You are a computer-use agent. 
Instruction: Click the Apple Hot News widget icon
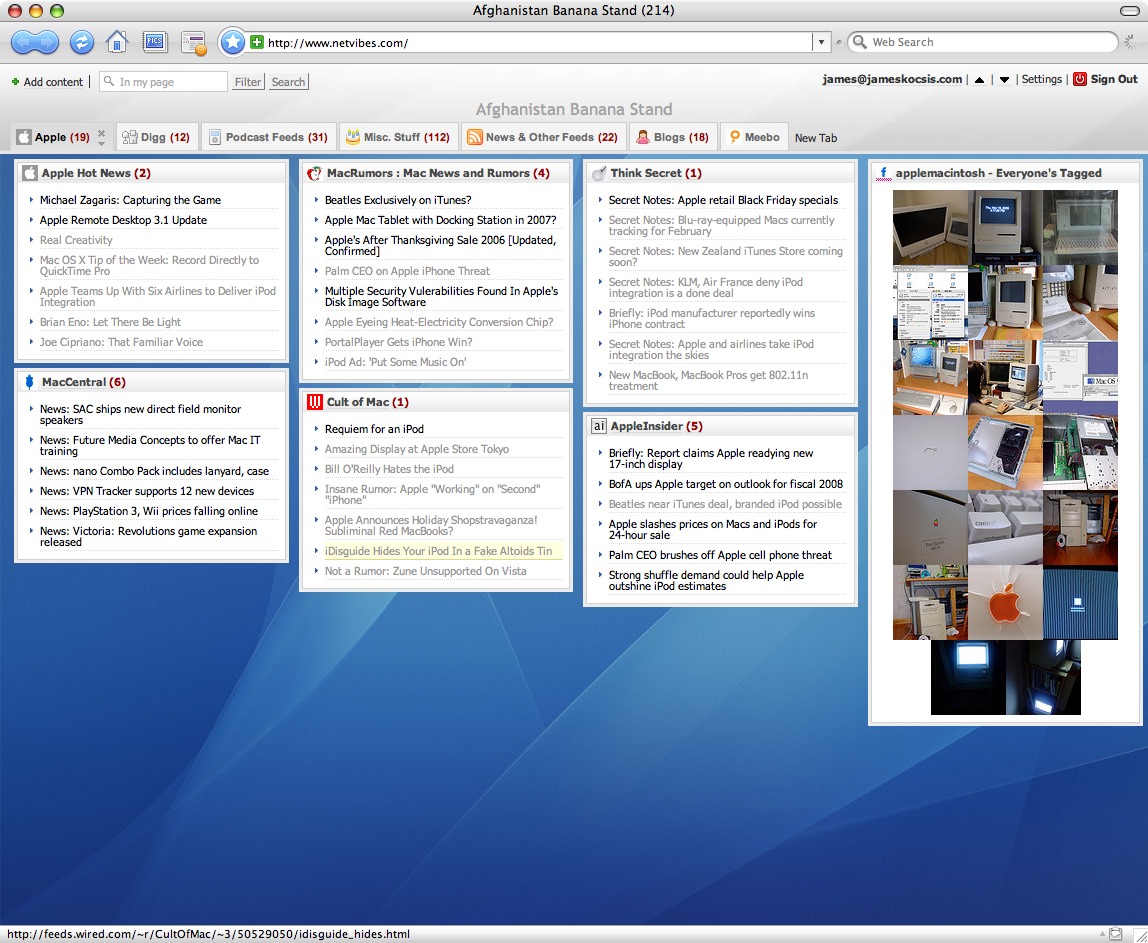pyautogui.click(x=29, y=173)
